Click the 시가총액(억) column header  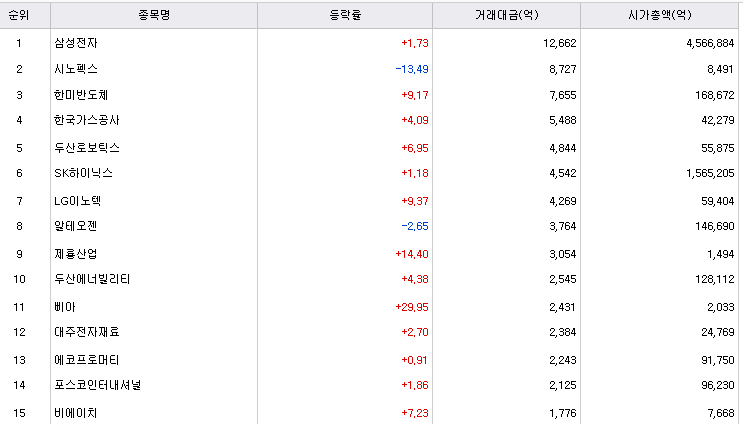(x=660, y=15)
